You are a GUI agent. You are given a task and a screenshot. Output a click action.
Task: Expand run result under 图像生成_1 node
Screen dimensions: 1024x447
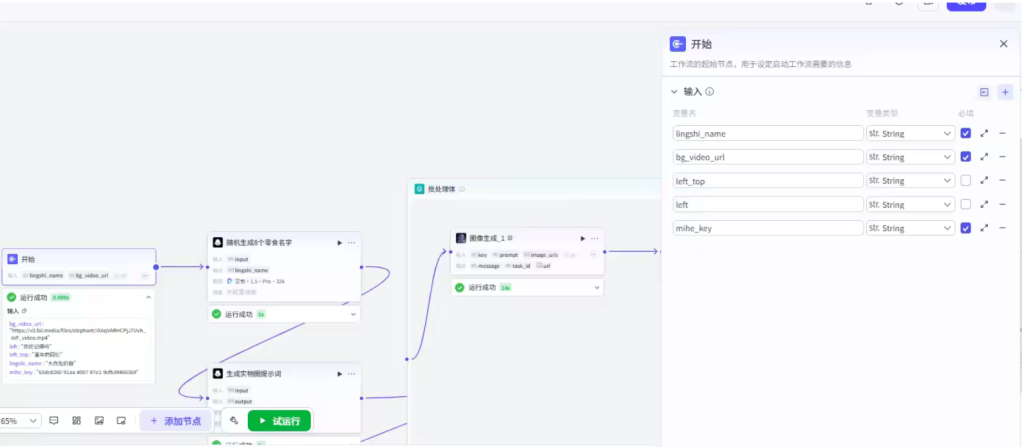point(598,288)
